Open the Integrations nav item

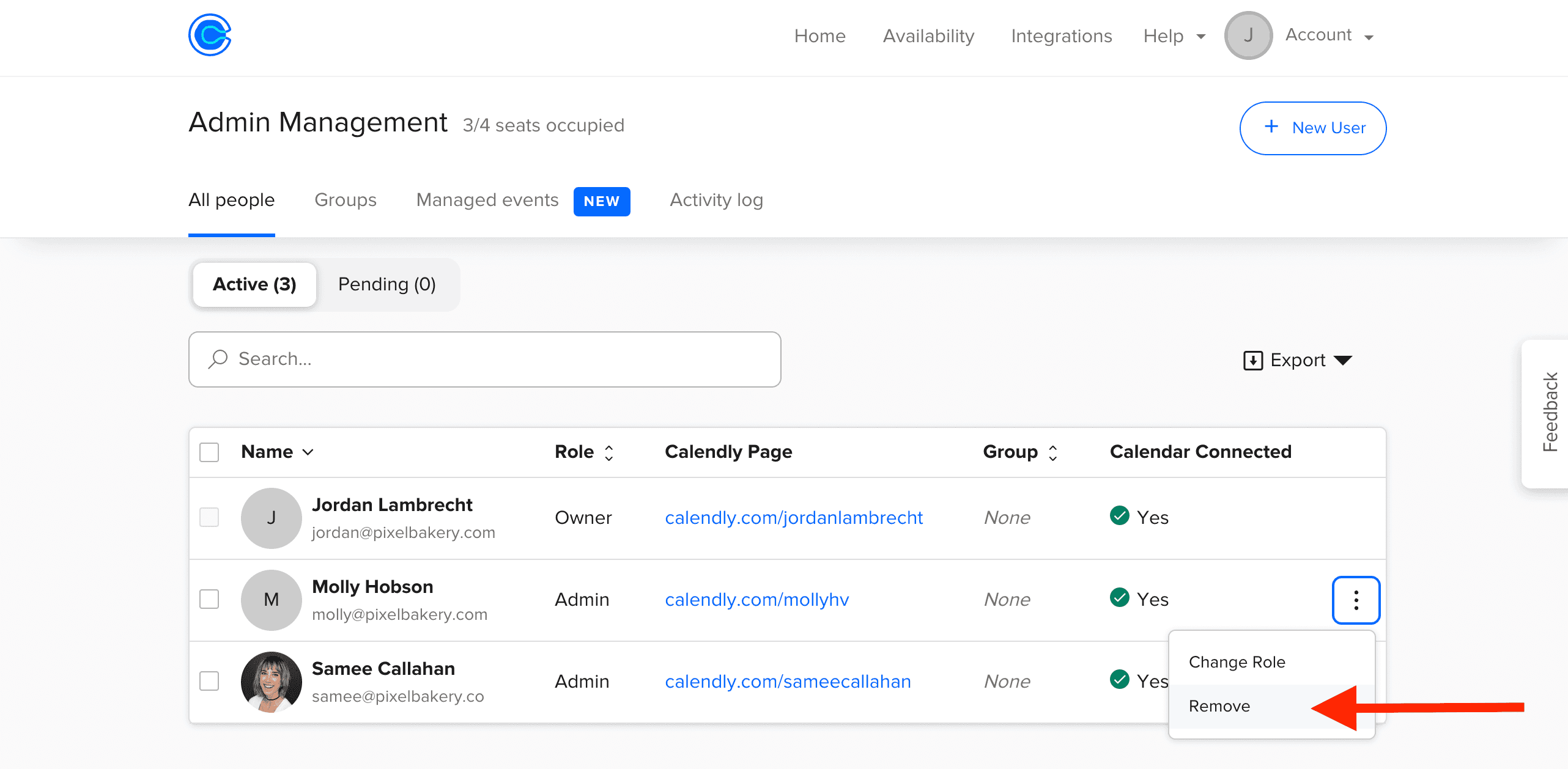[x=1061, y=36]
